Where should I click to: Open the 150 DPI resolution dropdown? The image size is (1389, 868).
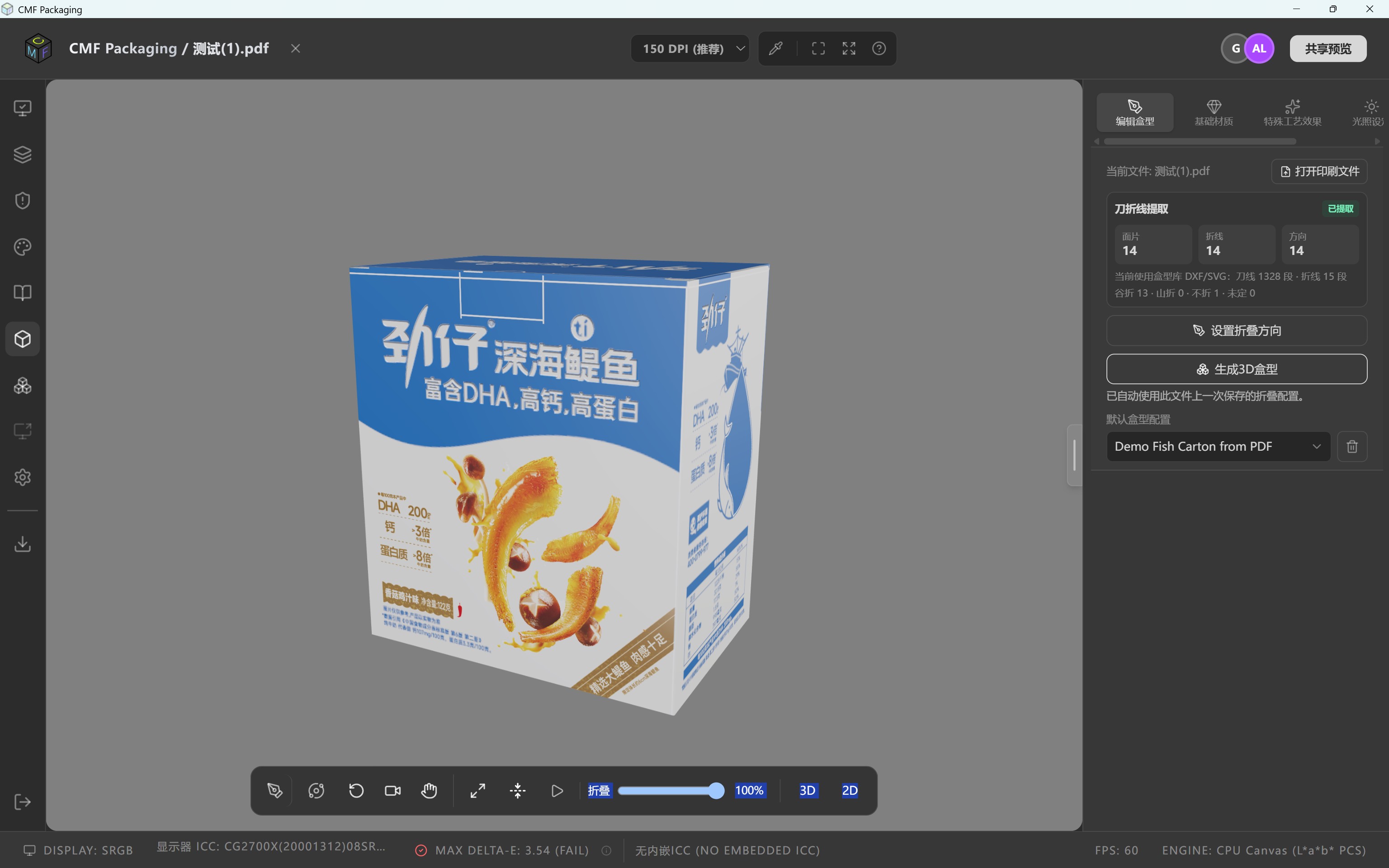coord(690,49)
